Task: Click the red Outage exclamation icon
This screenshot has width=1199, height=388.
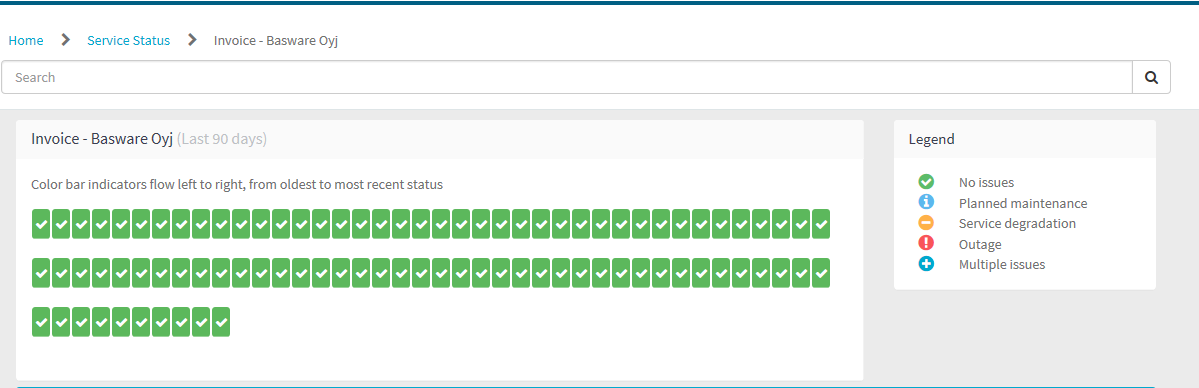Action: 926,244
